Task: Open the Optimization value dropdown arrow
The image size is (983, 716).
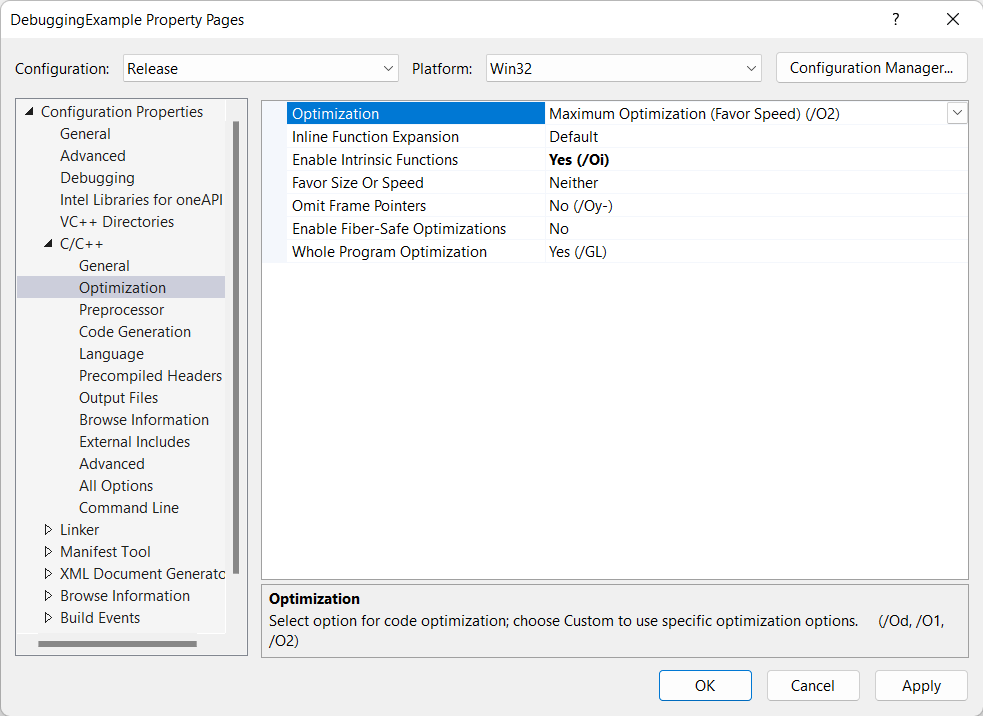Action: (957, 114)
